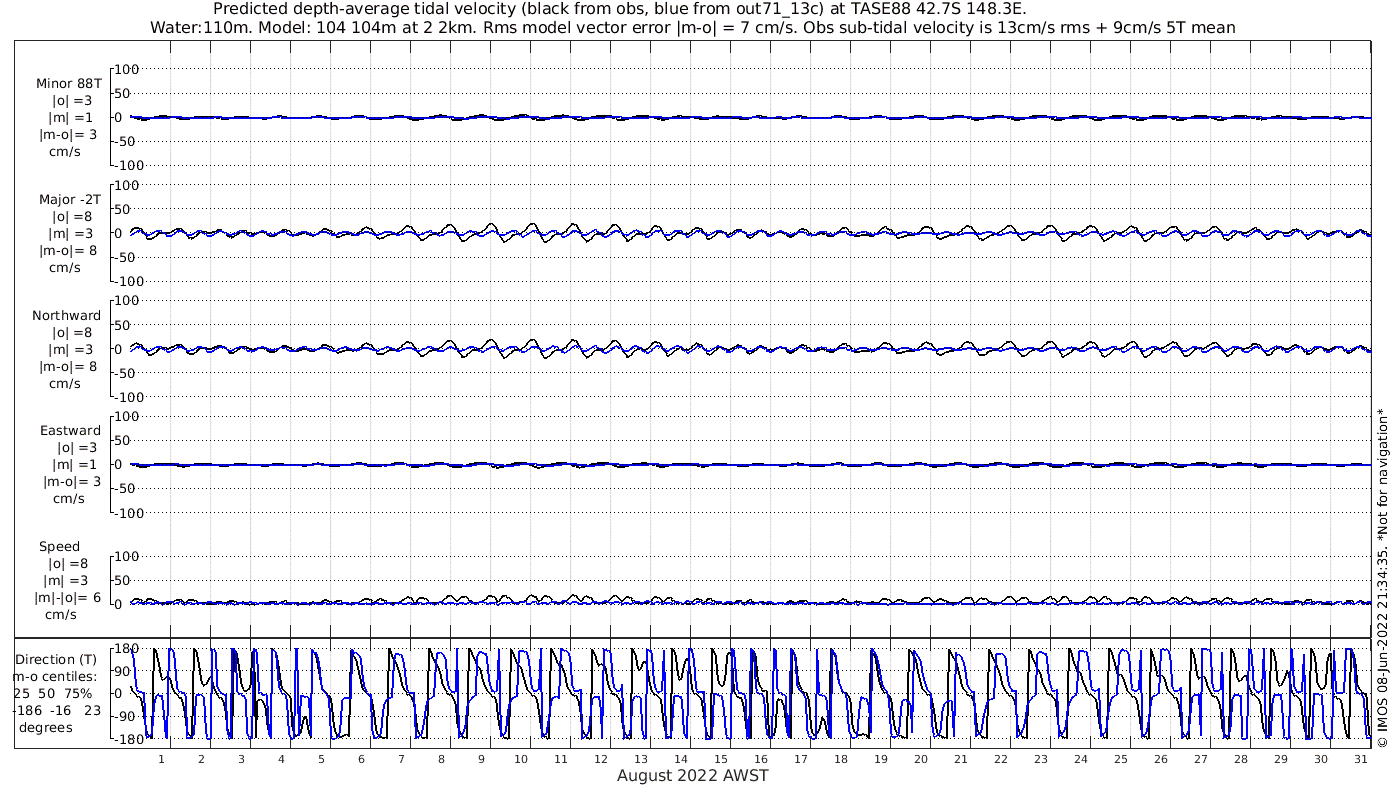The height and width of the screenshot is (797, 1400).
Task: Select the 'Major -2T' panel label
Action: click(x=69, y=200)
